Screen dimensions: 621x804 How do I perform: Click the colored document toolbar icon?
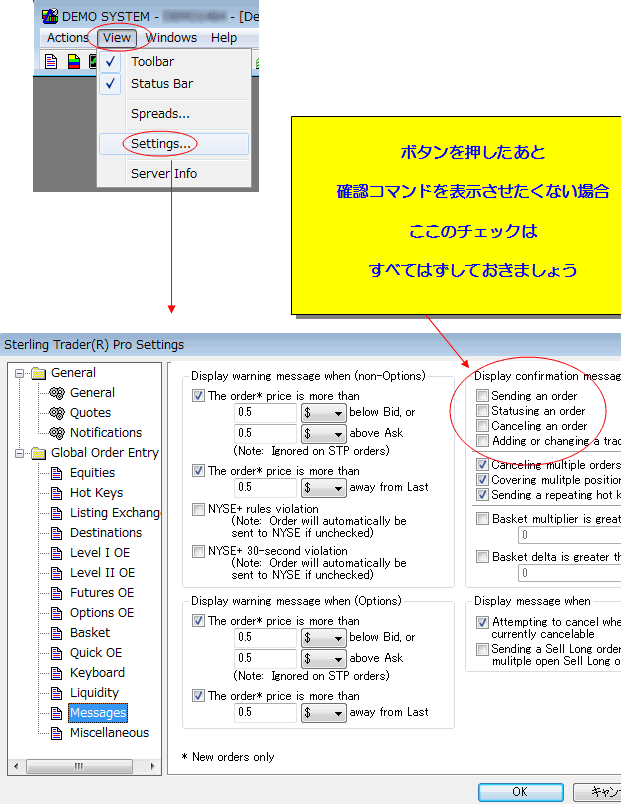point(74,62)
